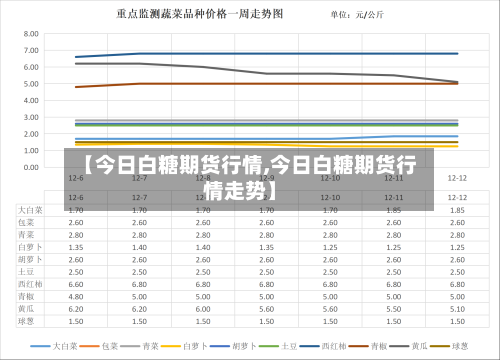
Task: Select the y-axis label 4.00
Action: pos(31,101)
